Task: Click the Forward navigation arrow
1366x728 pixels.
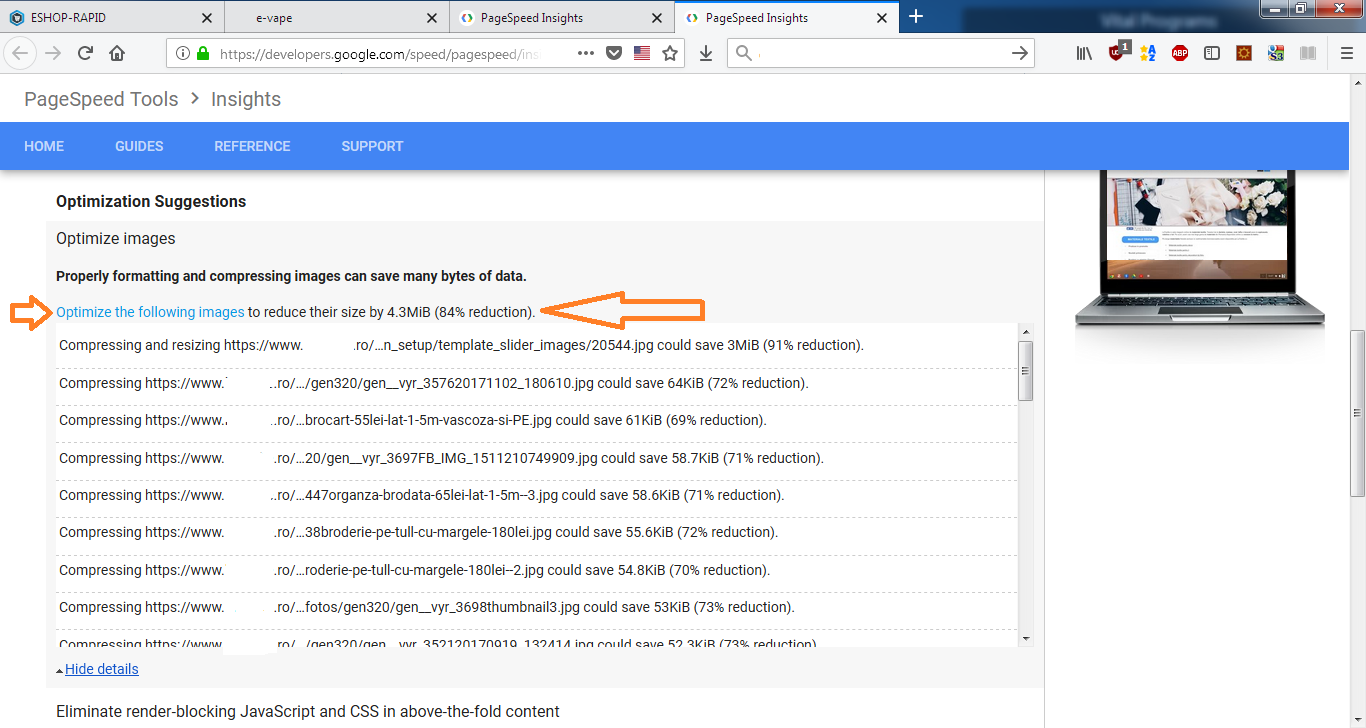Action: point(53,53)
